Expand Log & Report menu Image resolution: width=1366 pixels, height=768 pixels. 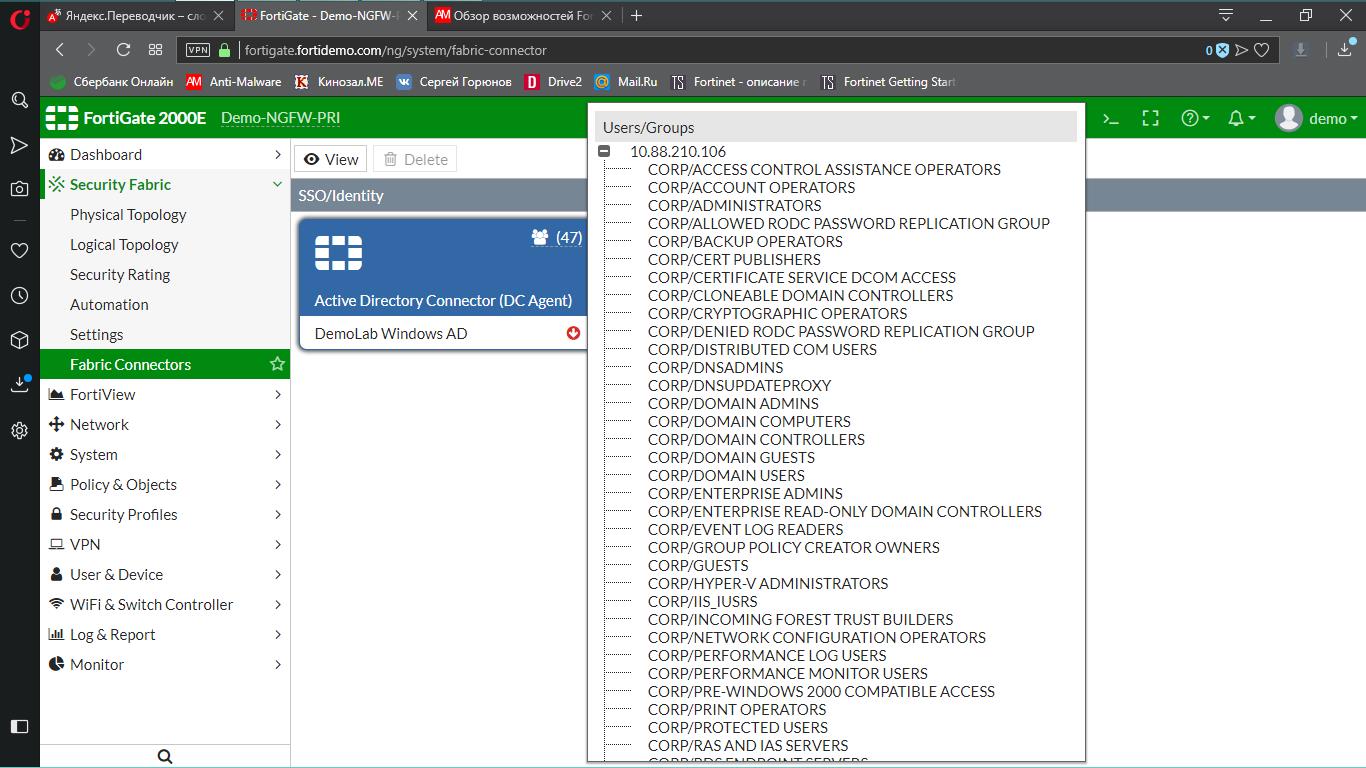coord(165,634)
